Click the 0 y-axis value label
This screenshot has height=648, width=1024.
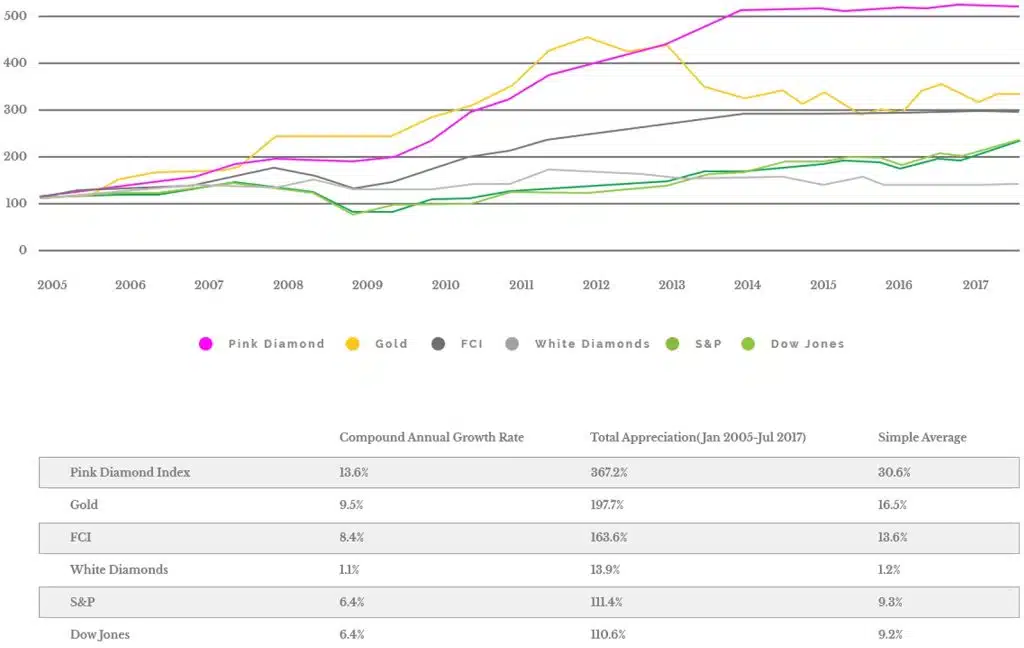pyautogui.click(x=23, y=250)
